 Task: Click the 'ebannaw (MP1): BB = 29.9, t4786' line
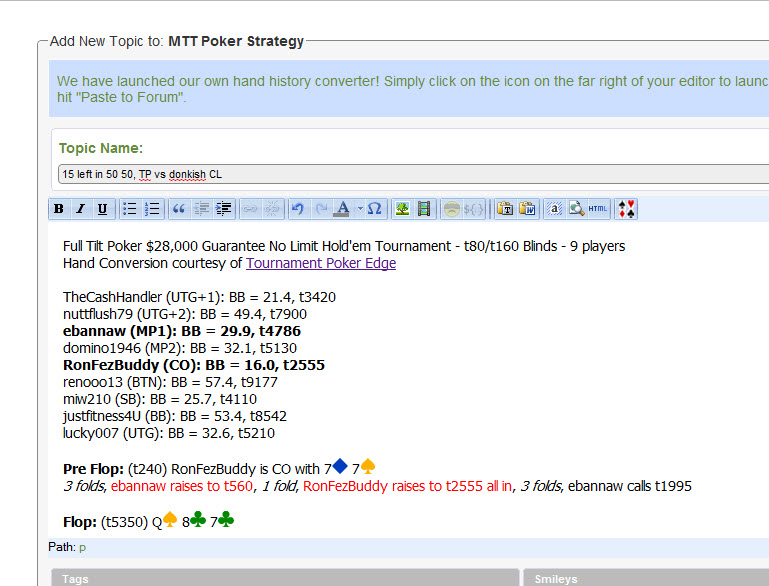coord(181,331)
